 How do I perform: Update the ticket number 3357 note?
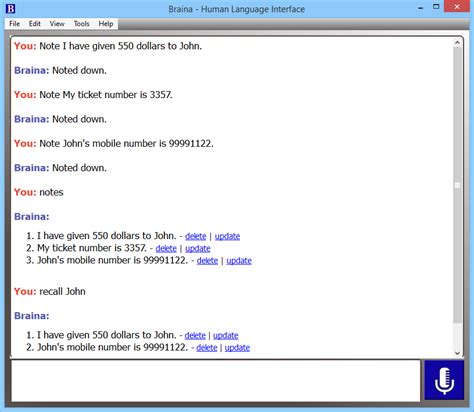click(198, 249)
